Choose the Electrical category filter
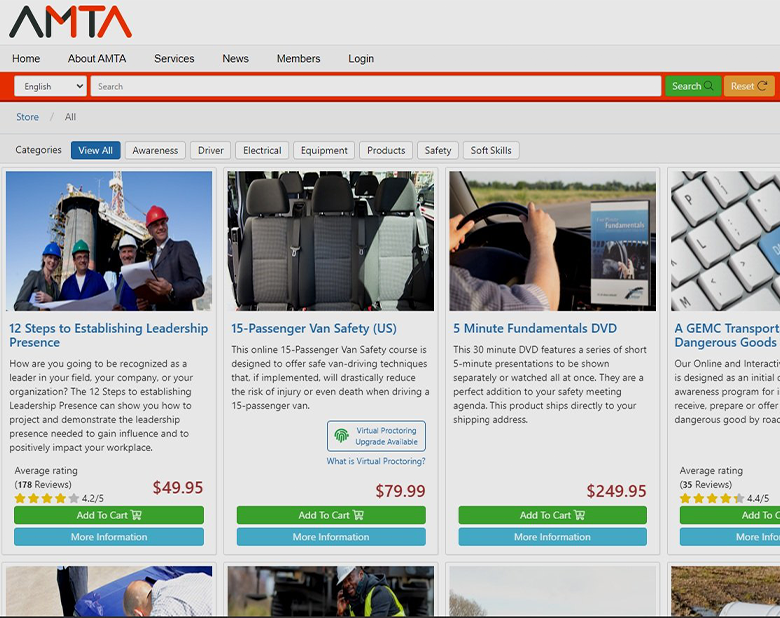The width and height of the screenshot is (780, 618). point(262,151)
